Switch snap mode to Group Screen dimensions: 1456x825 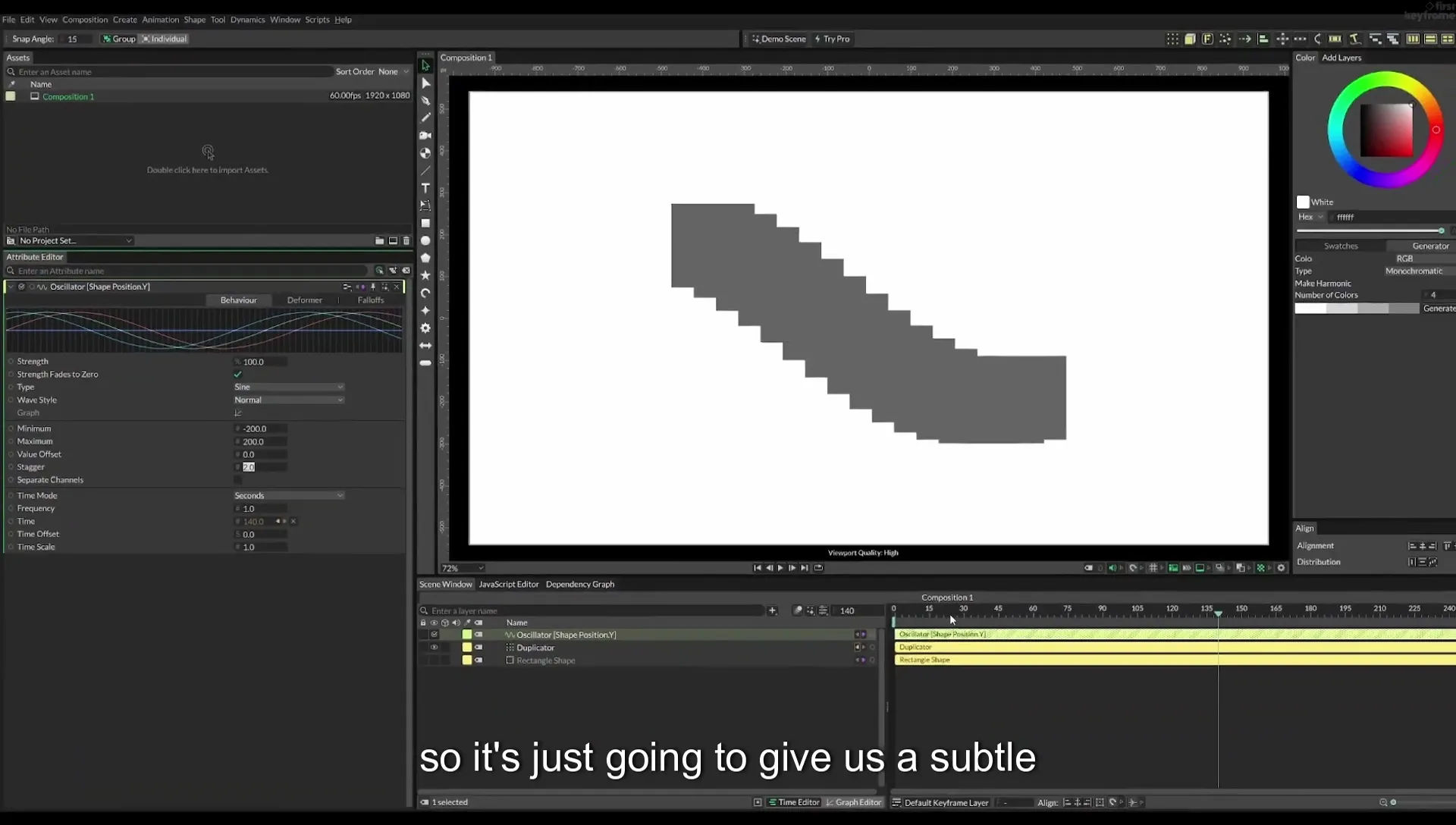[x=119, y=39]
